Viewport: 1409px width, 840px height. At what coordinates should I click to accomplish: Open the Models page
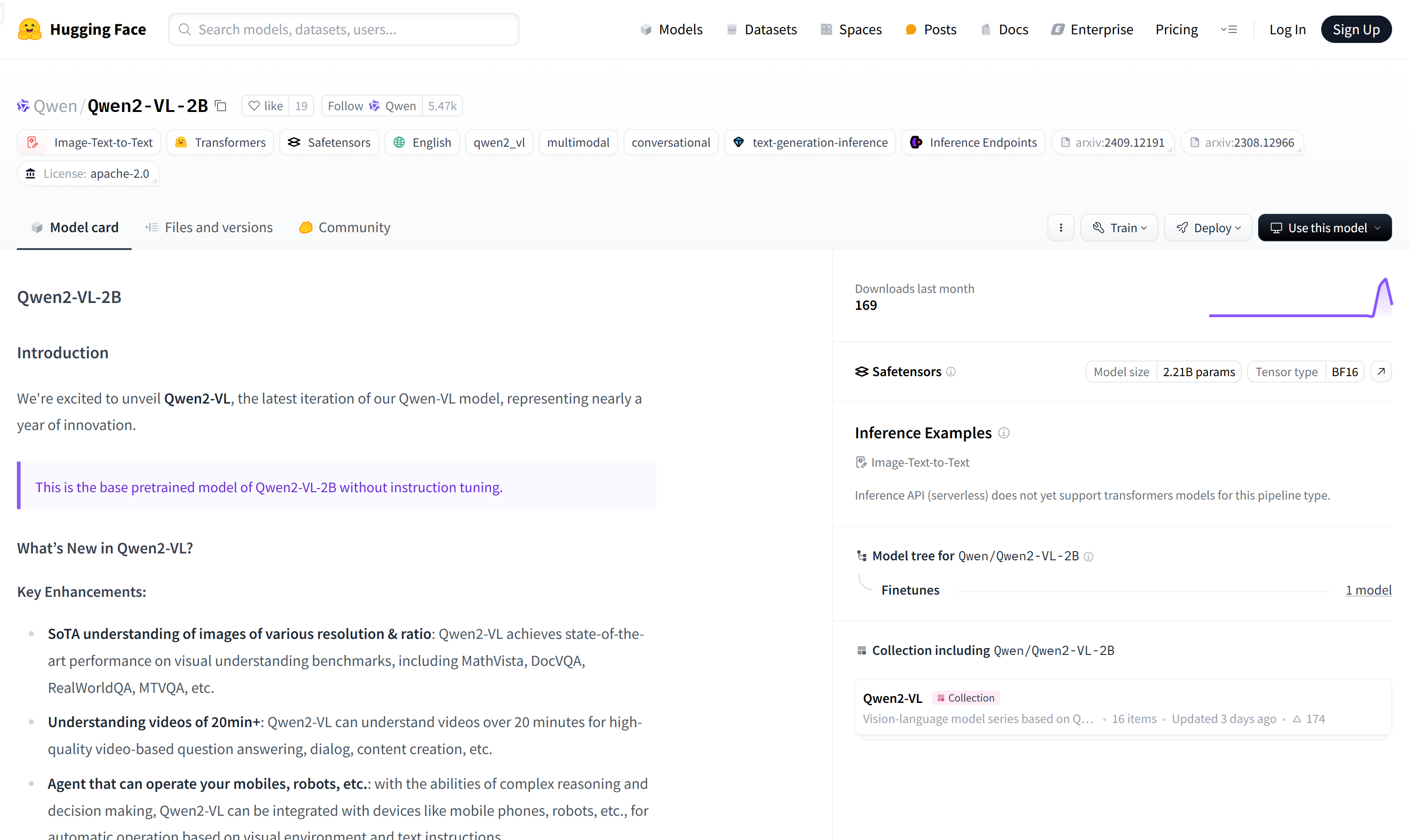point(672,29)
